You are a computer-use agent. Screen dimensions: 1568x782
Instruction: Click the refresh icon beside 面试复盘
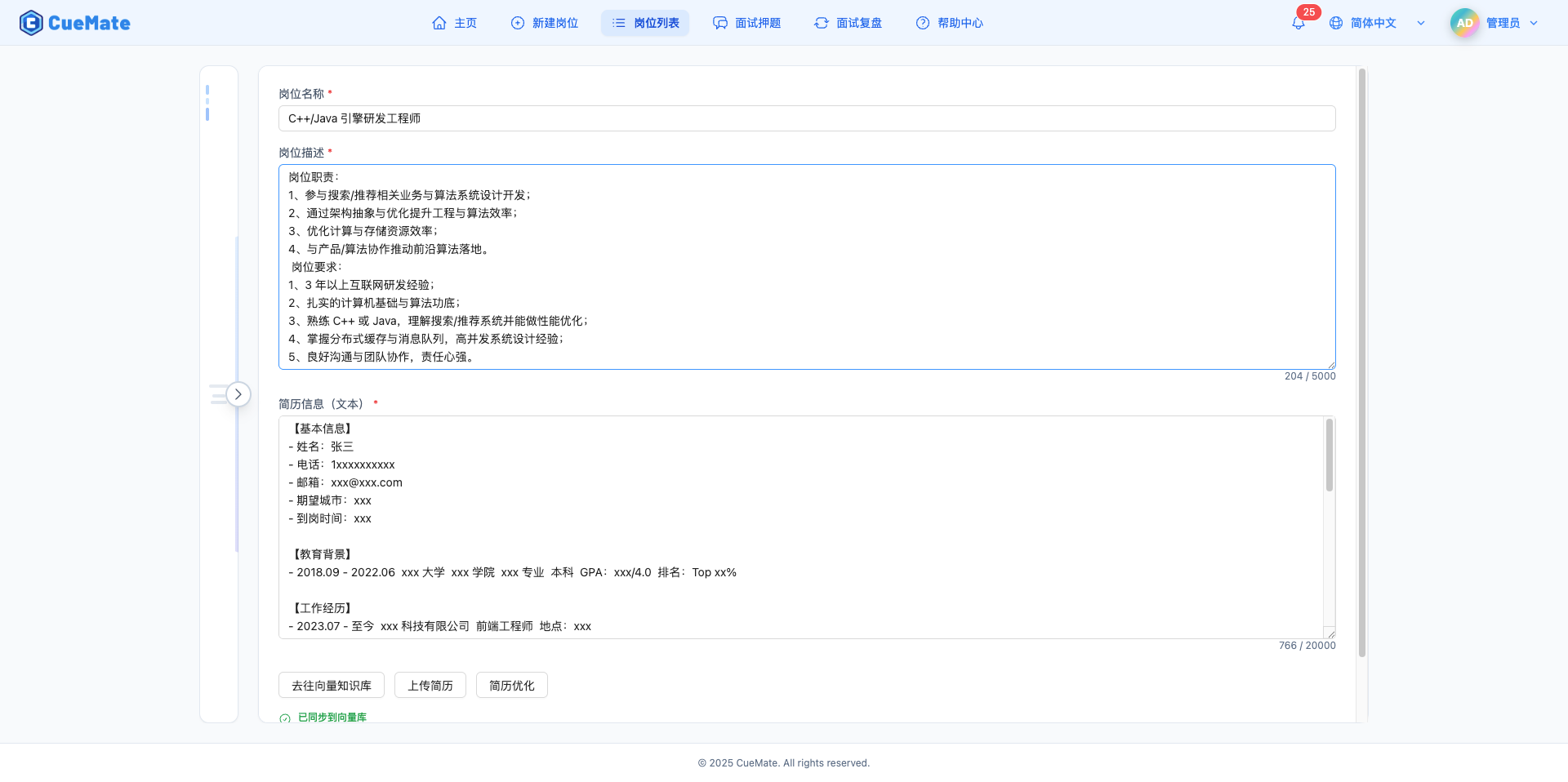[x=822, y=23]
